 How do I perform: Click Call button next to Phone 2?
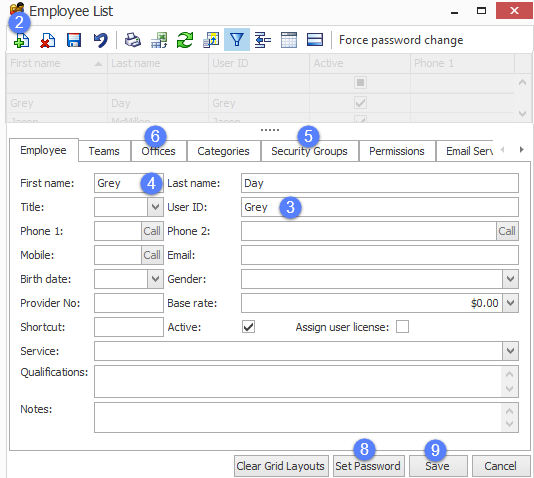click(x=507, y=231)
